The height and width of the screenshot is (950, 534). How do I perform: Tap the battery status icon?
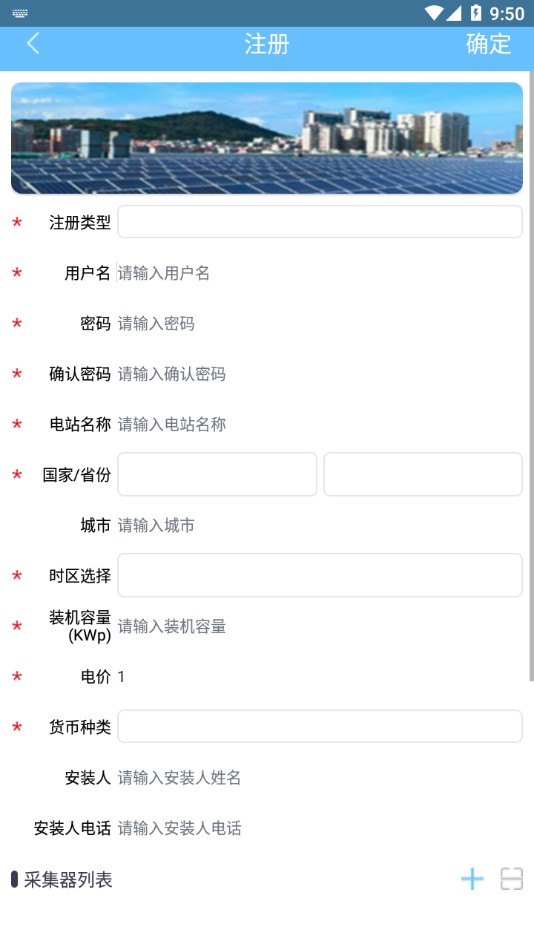pyautogui.click(x=476, y=13)
